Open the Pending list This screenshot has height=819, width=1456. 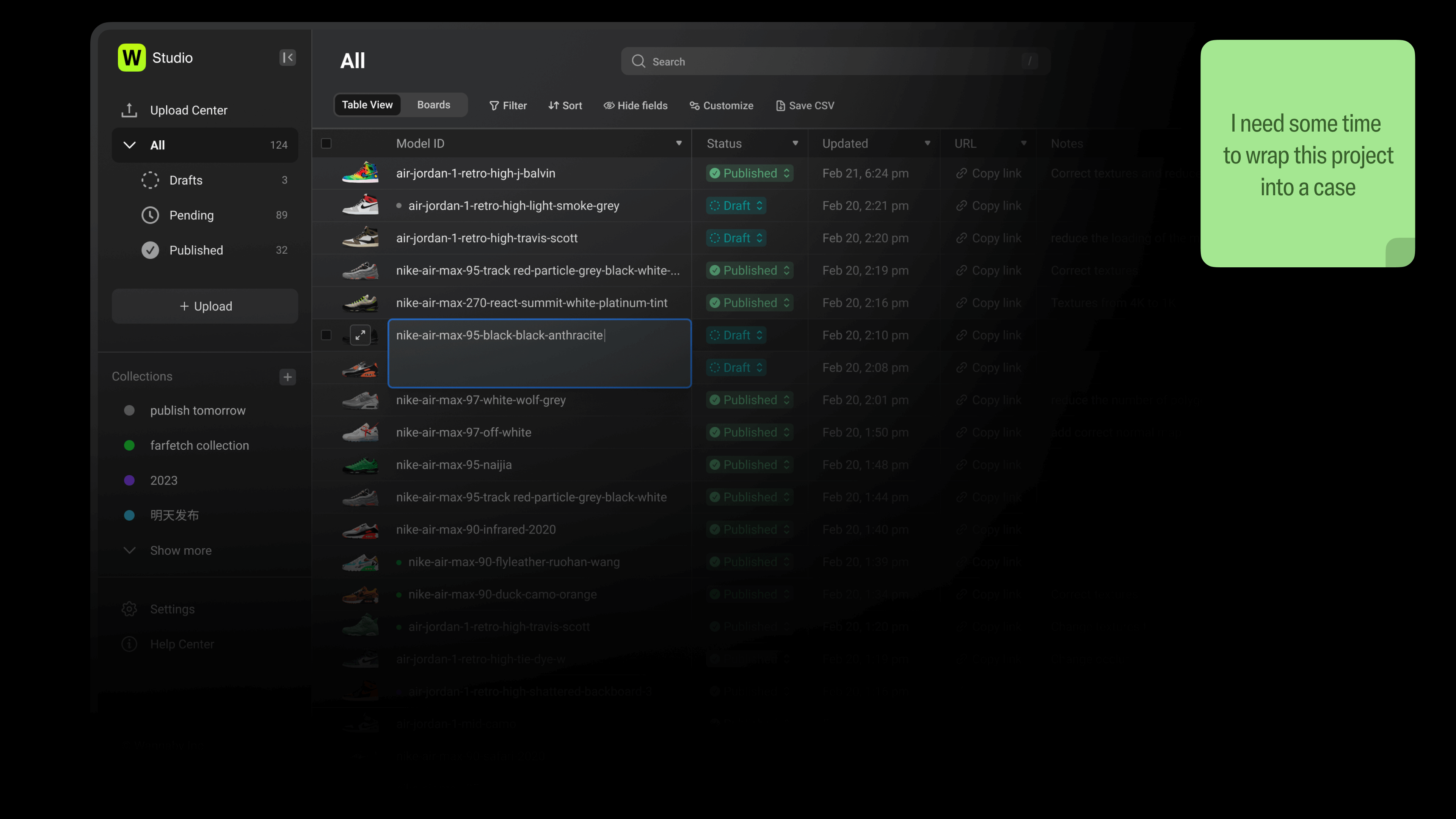coord(205,215)
